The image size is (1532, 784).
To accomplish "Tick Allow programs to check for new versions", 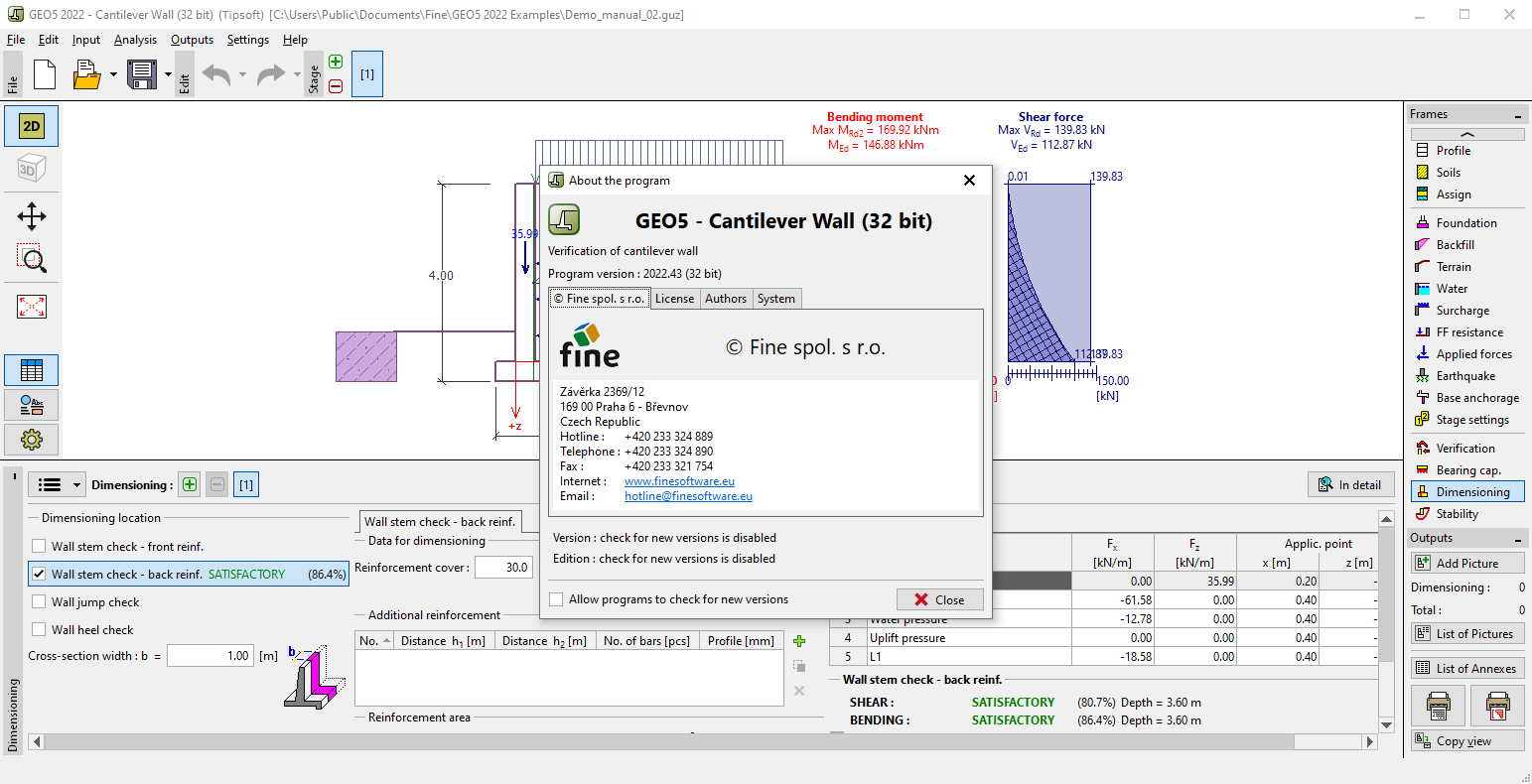I will pos(558,599).
